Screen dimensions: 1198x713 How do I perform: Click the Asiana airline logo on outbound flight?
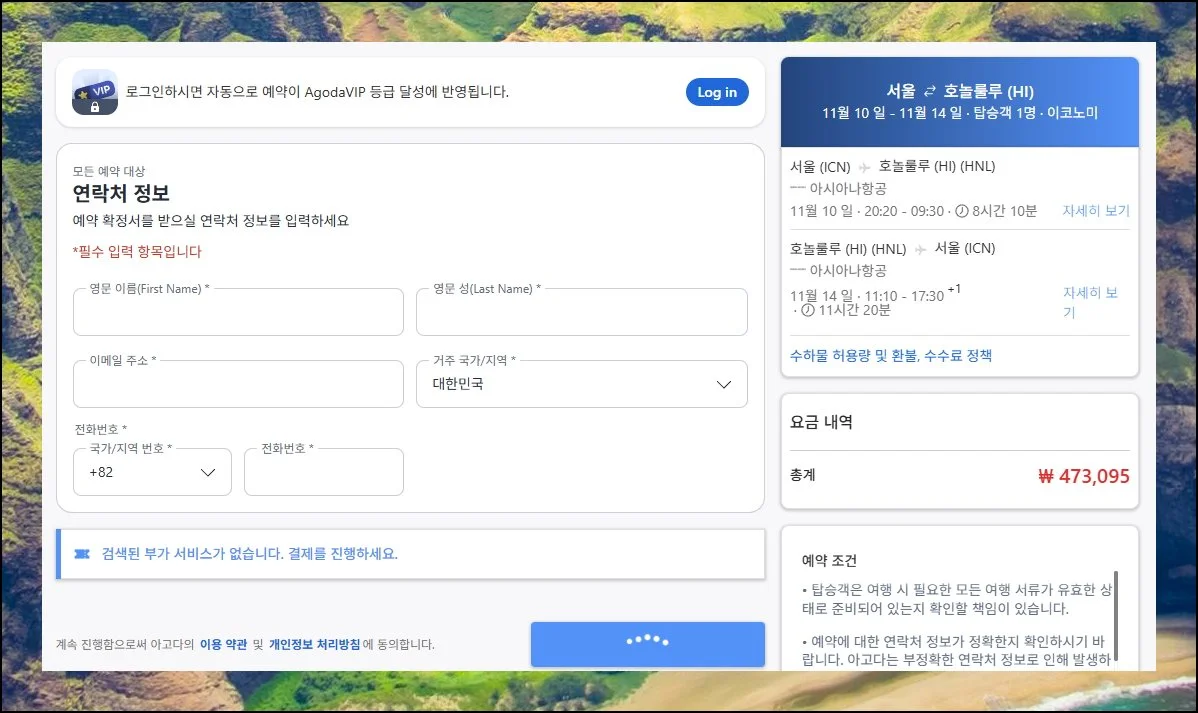pos(798,189)
